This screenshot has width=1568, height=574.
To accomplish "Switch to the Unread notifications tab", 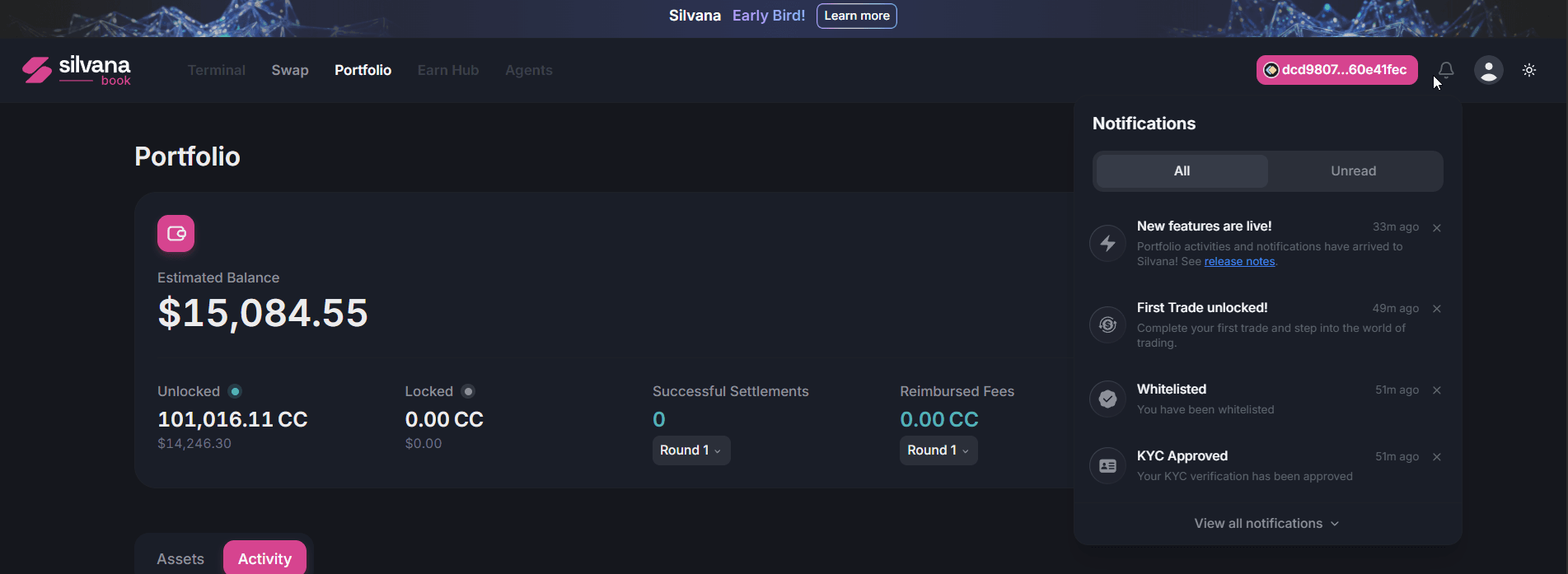I will 1353,171.
